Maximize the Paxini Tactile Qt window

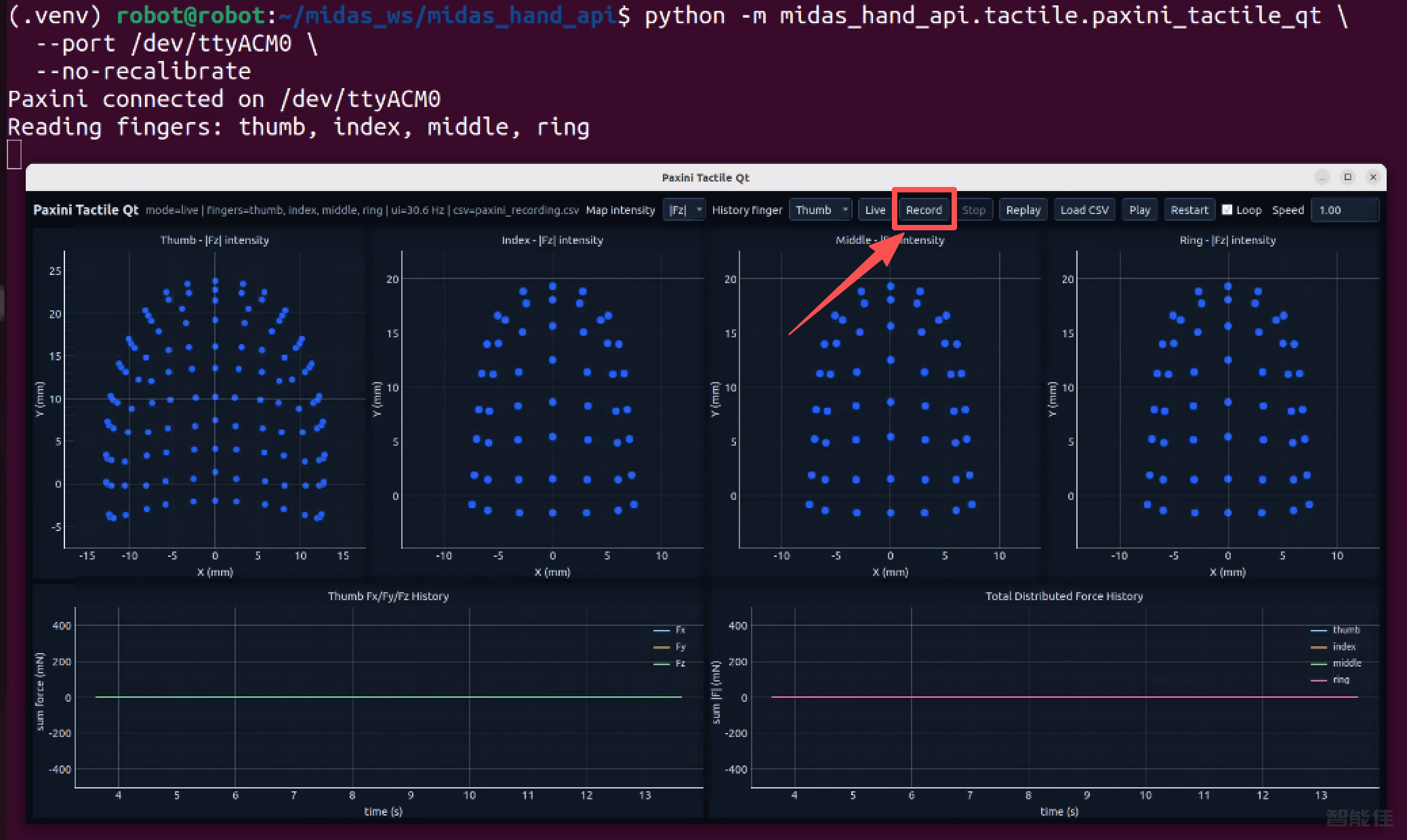[x=1347, y=177]
